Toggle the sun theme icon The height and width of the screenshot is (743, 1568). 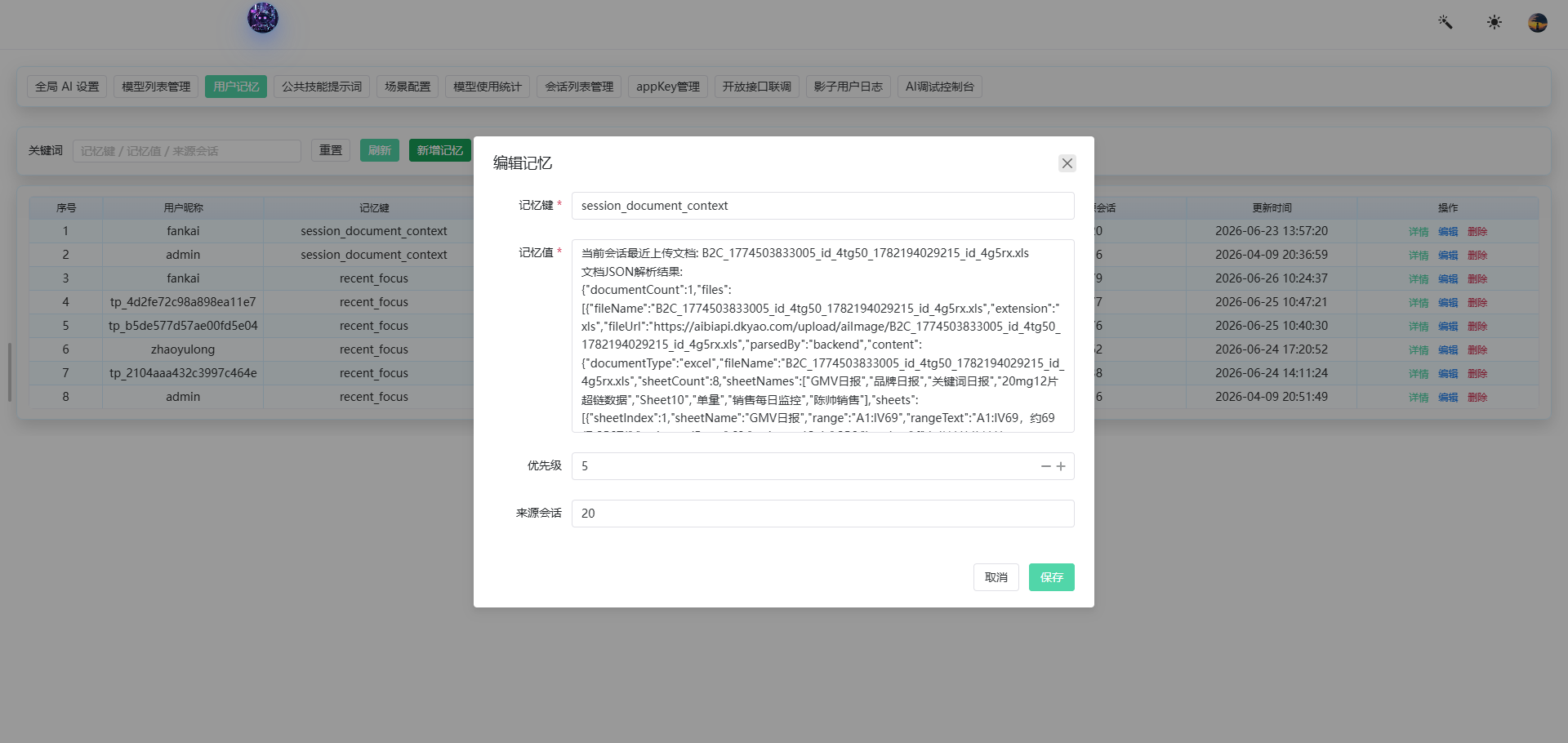(x=1494, y=22)
